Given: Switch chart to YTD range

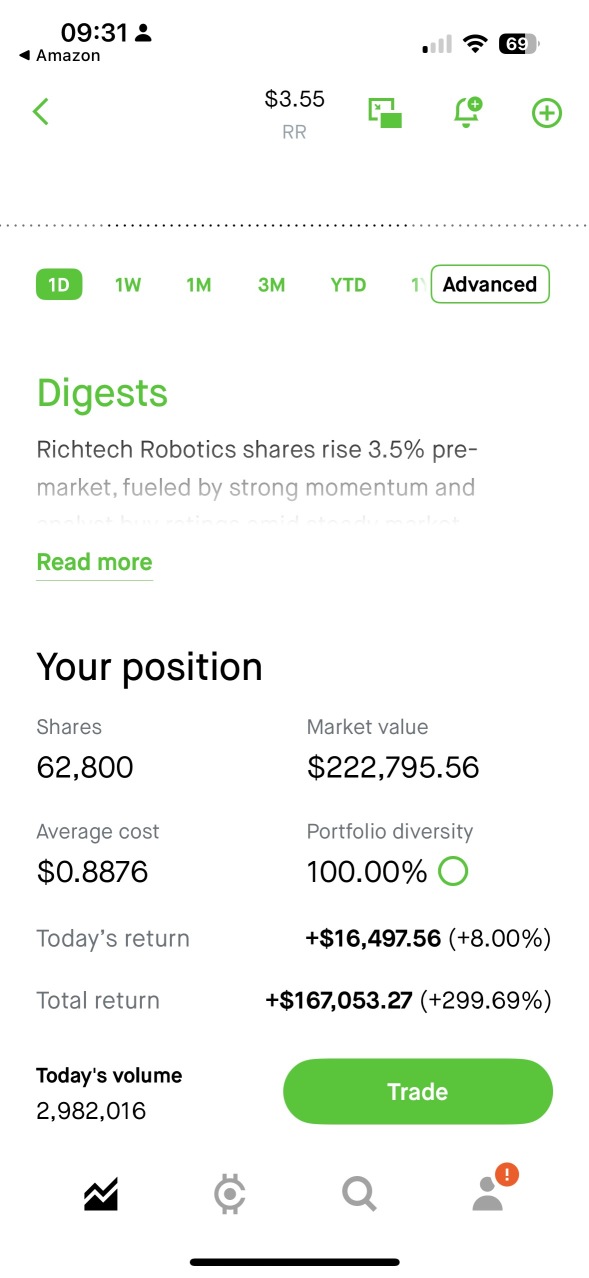Looking at the screenshot, I should click(348, 285).
